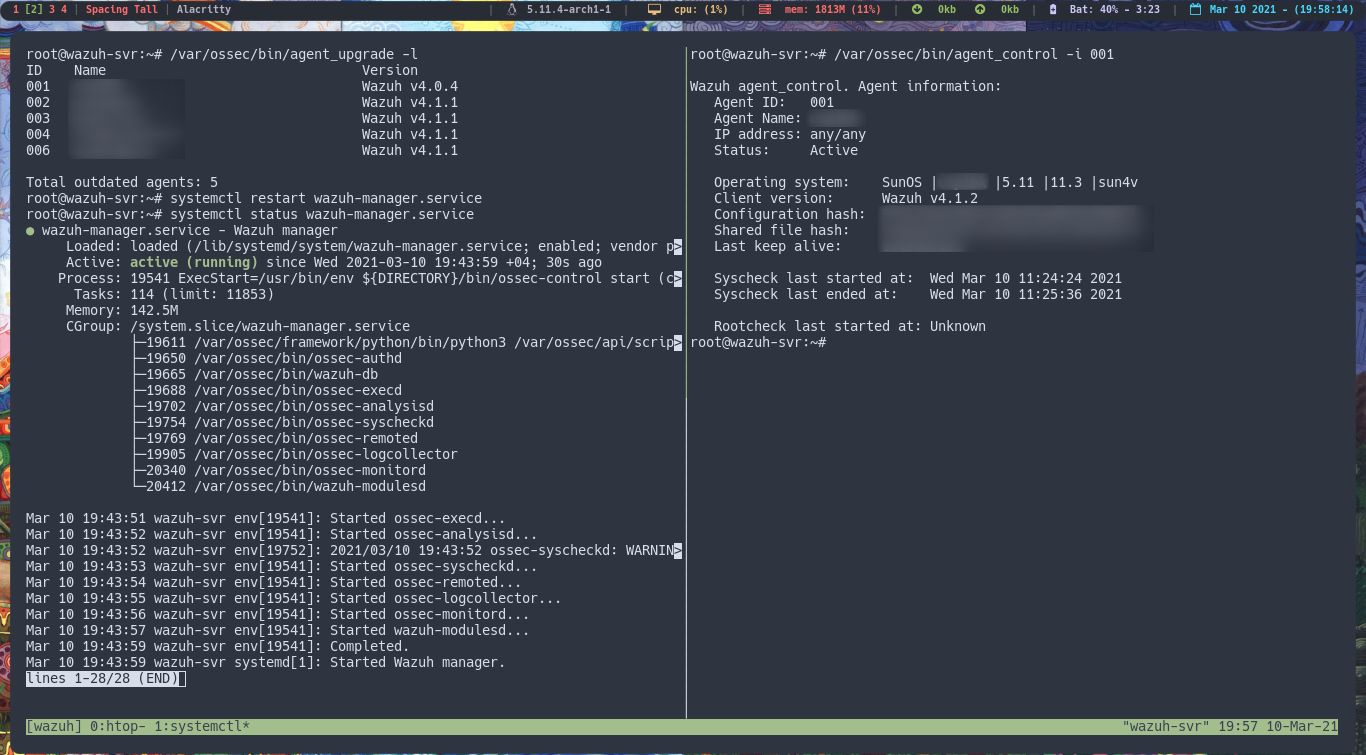Expand the truncated ExecStart process line chevron
The width and height of the screenshot is (1366, 755).
(679, 278)
